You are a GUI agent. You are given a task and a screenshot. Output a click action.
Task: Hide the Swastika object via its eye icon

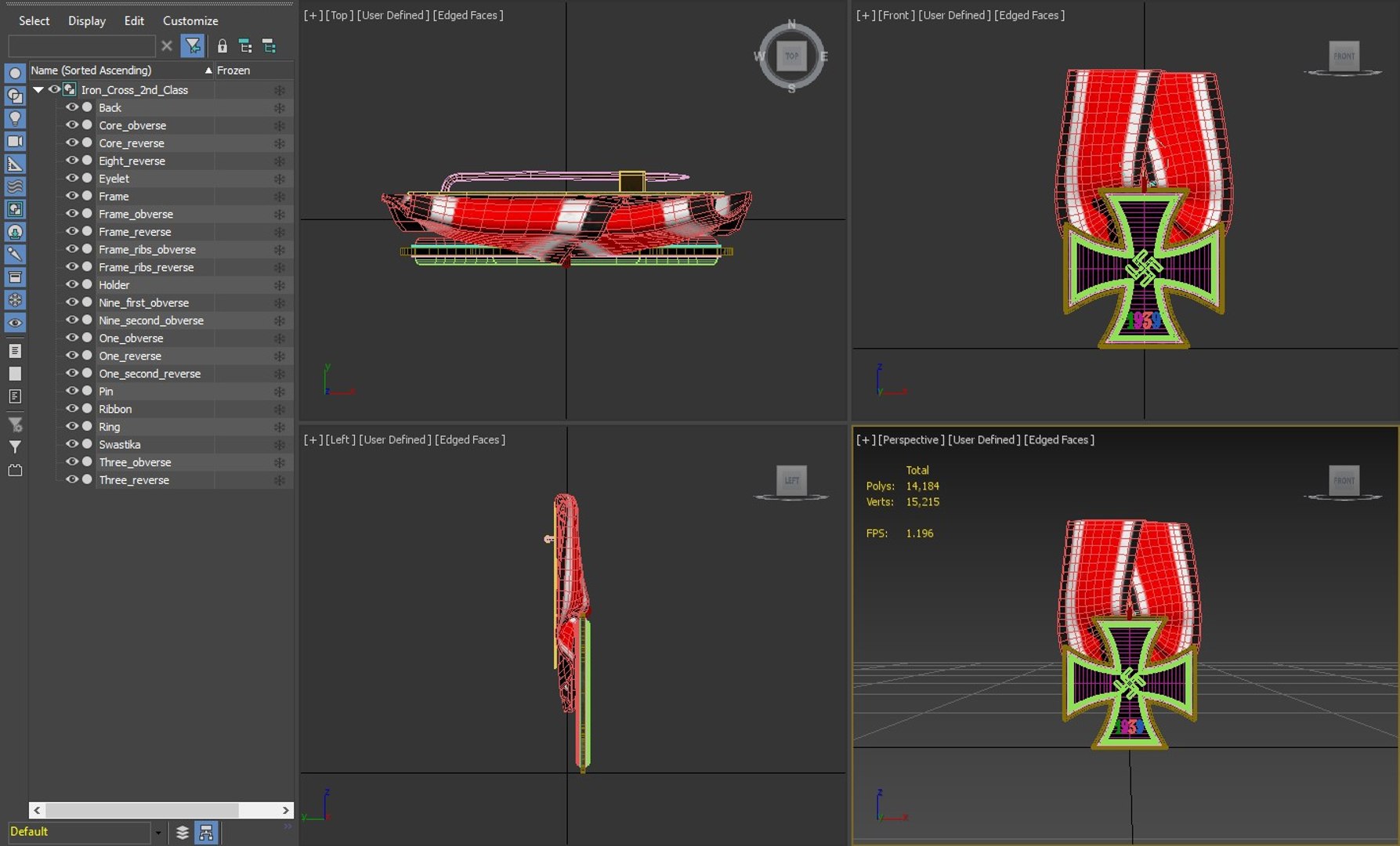[x=72, y=444]
